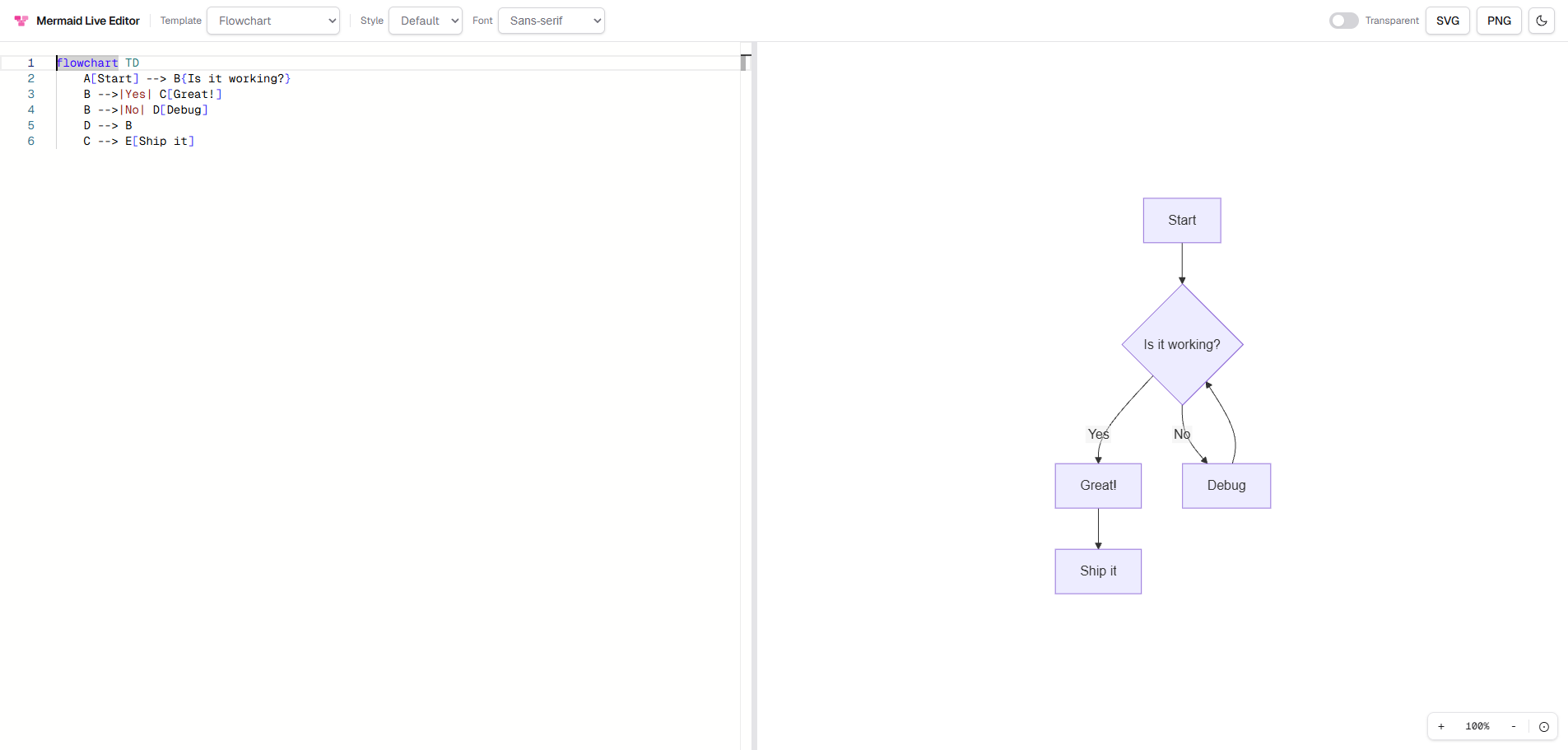Click line number 2 in the gutter
The image size is (1568, 750).
[31, 79]
